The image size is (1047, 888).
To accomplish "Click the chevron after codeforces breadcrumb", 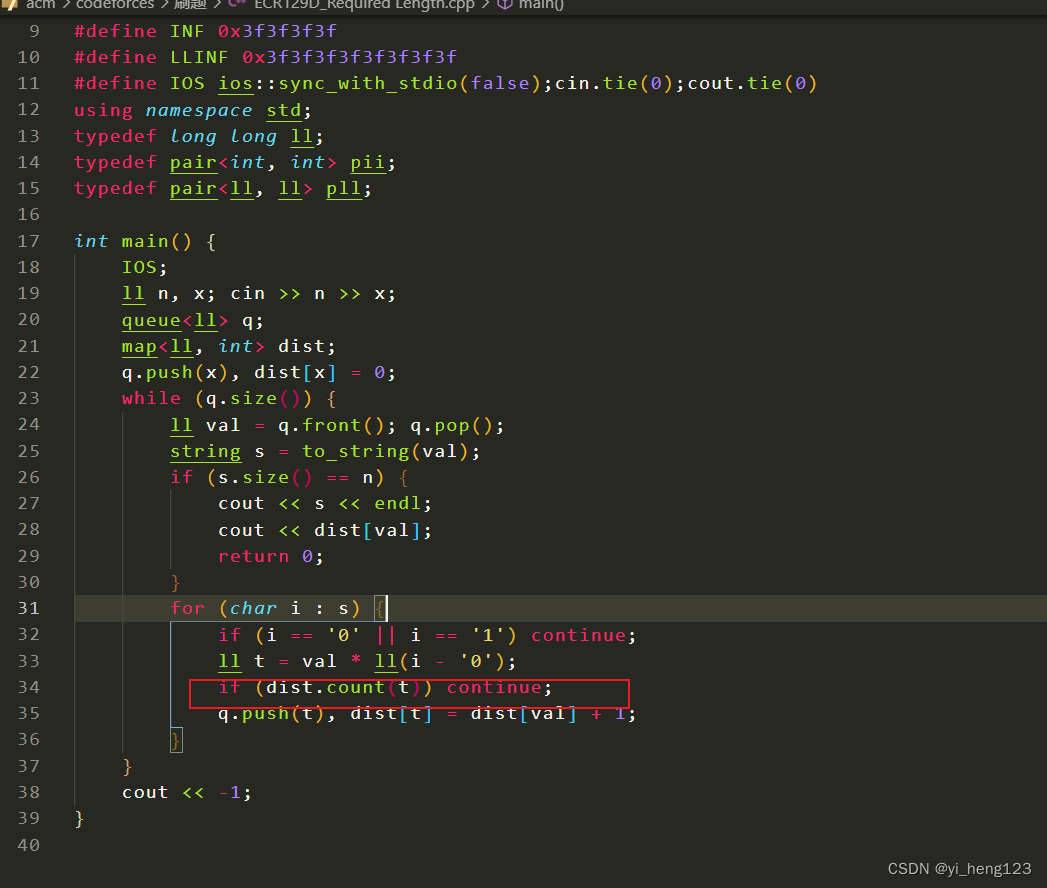I will pyautogui.click(x=163, y=5).
